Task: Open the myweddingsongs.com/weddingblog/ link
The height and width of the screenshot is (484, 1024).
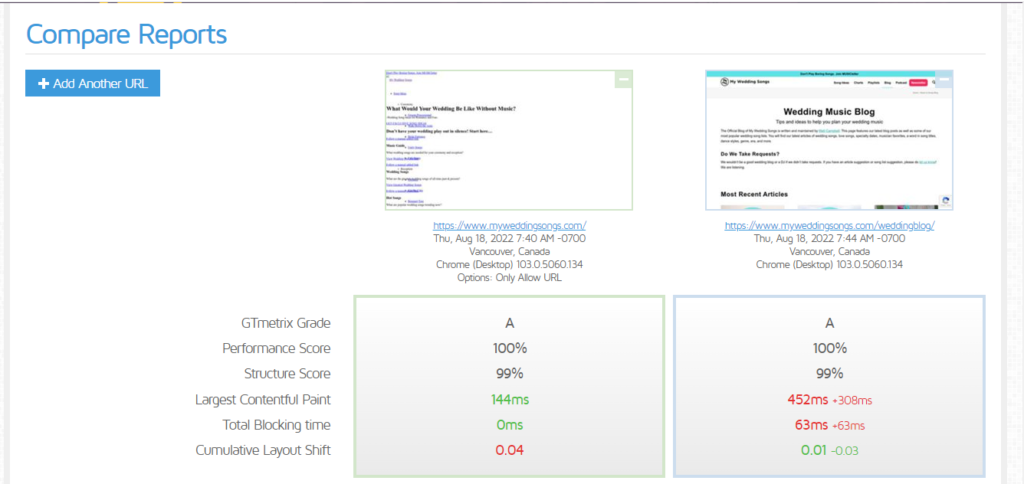Action: pos(829,225)
